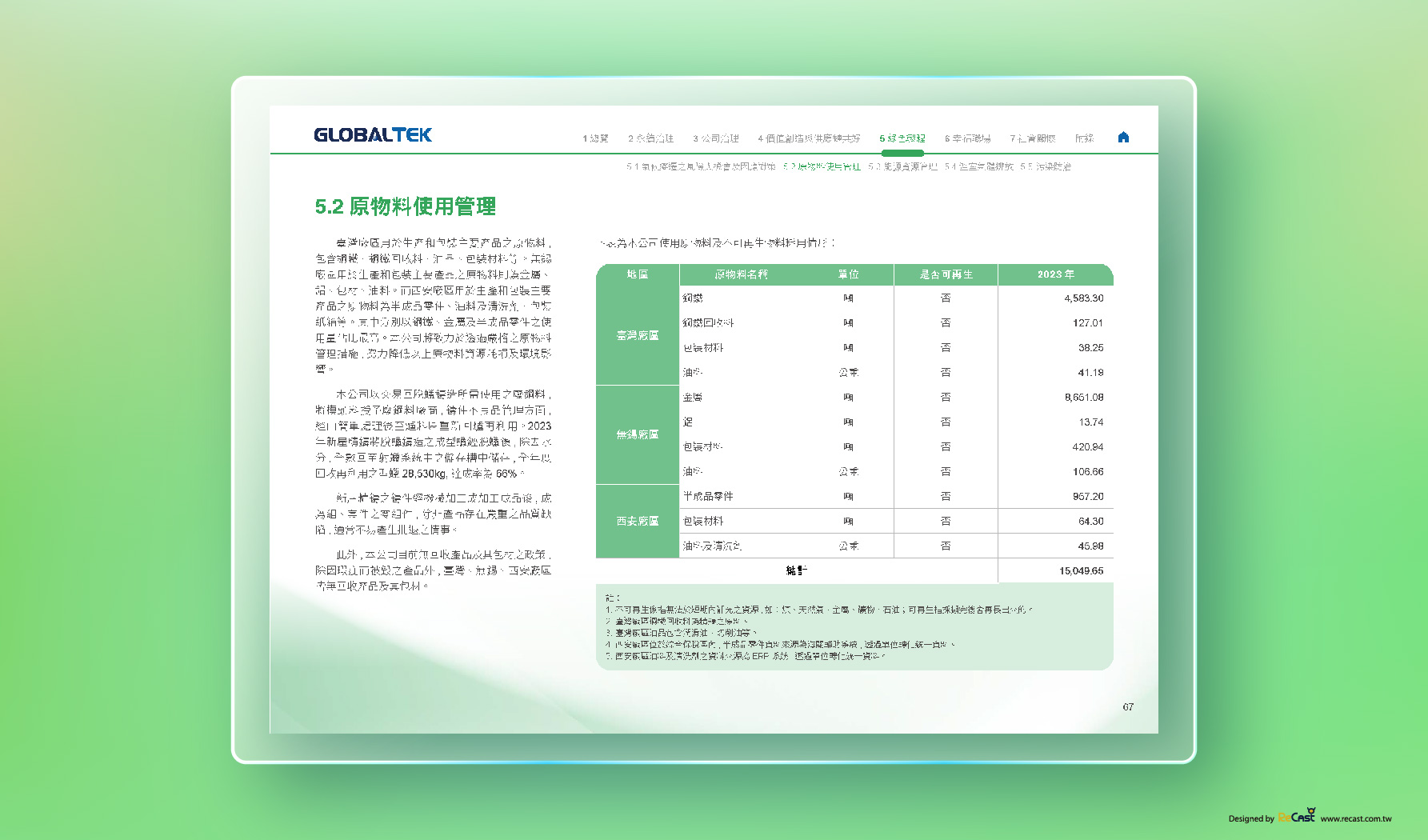
Task: Click the 臺灣廠區 region cell
Action: tap(638, 335)
